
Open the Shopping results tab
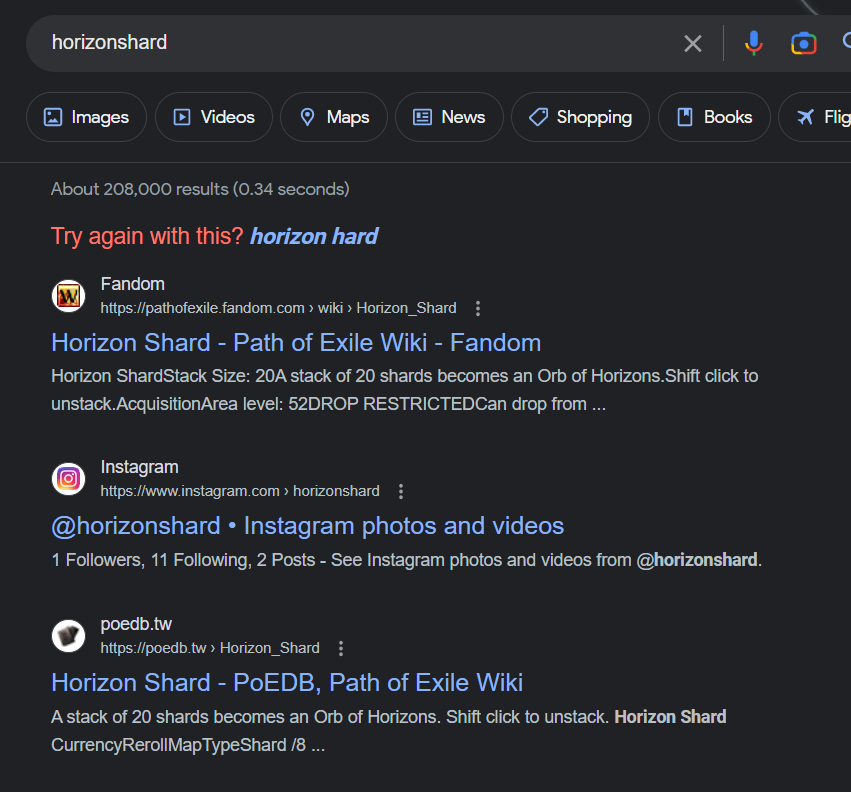(580, 117)
